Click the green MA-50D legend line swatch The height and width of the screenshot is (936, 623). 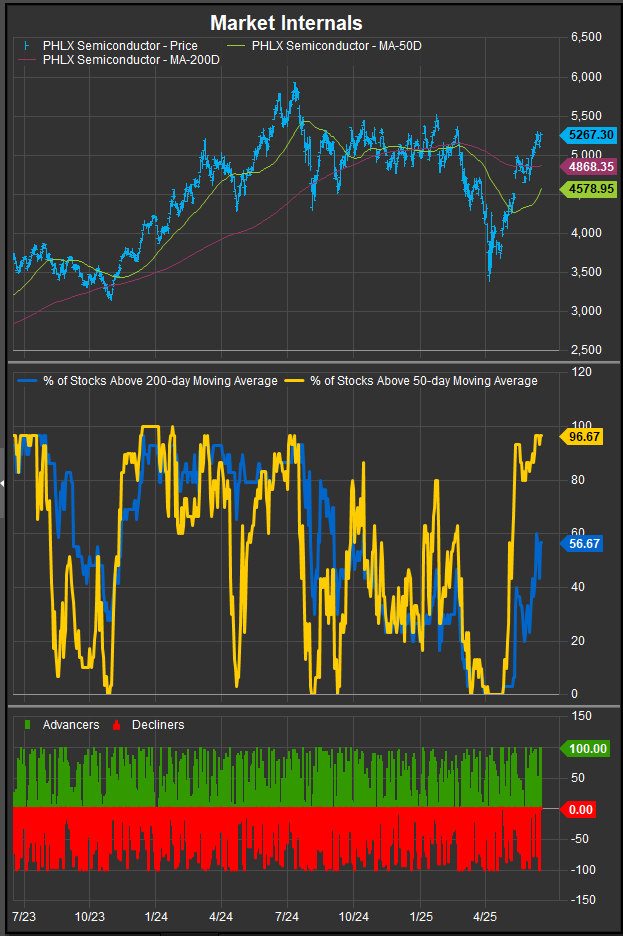pyautogui.click(x=236, y=46)
